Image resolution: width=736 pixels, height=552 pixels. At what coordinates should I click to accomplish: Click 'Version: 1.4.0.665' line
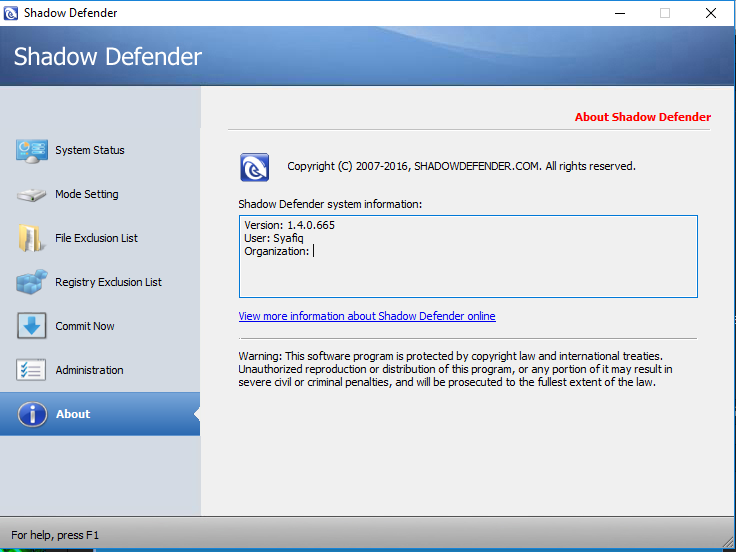290,225
